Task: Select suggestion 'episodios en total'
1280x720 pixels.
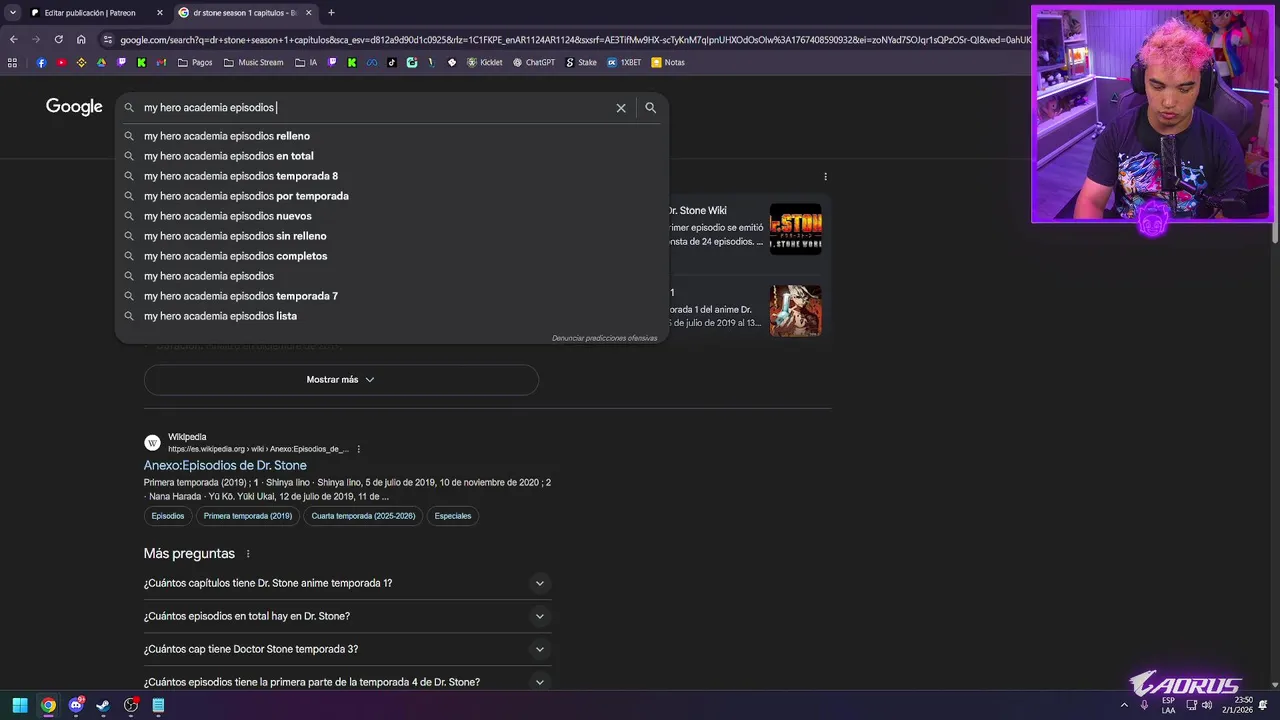Action: coord(391,156)
